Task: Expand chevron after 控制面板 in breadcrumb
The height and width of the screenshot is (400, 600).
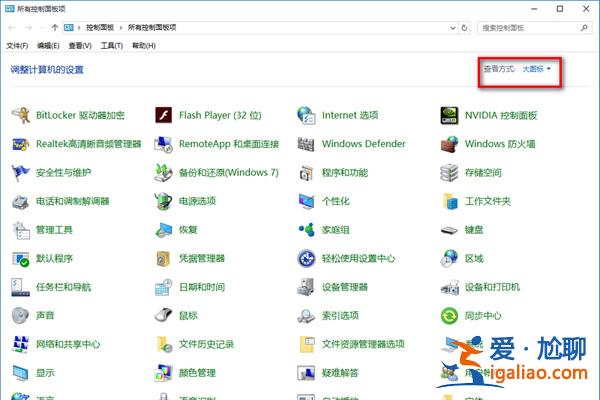Action: tap(121, 28)
